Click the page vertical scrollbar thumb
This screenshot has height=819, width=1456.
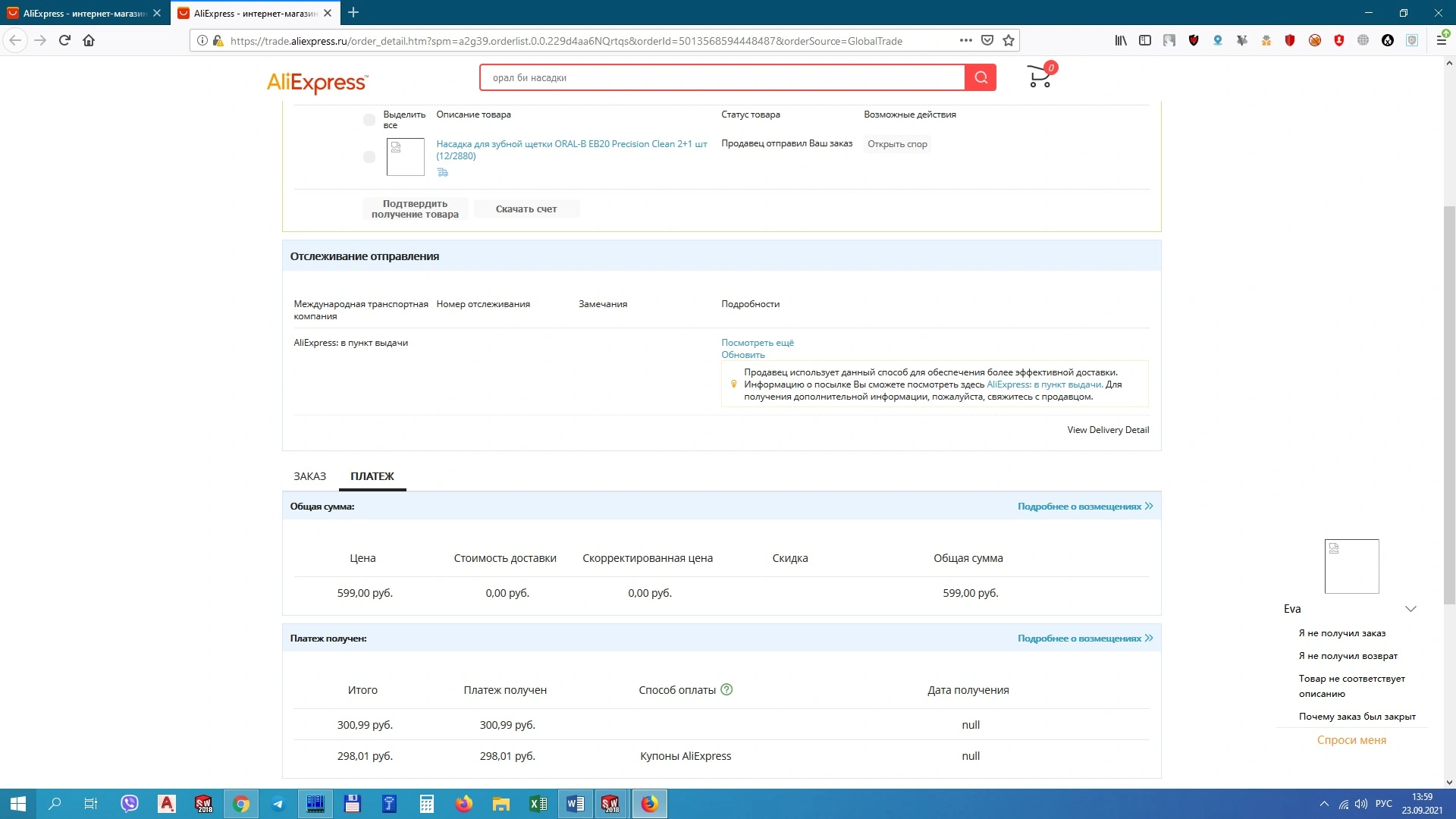tap(1449, 405)
